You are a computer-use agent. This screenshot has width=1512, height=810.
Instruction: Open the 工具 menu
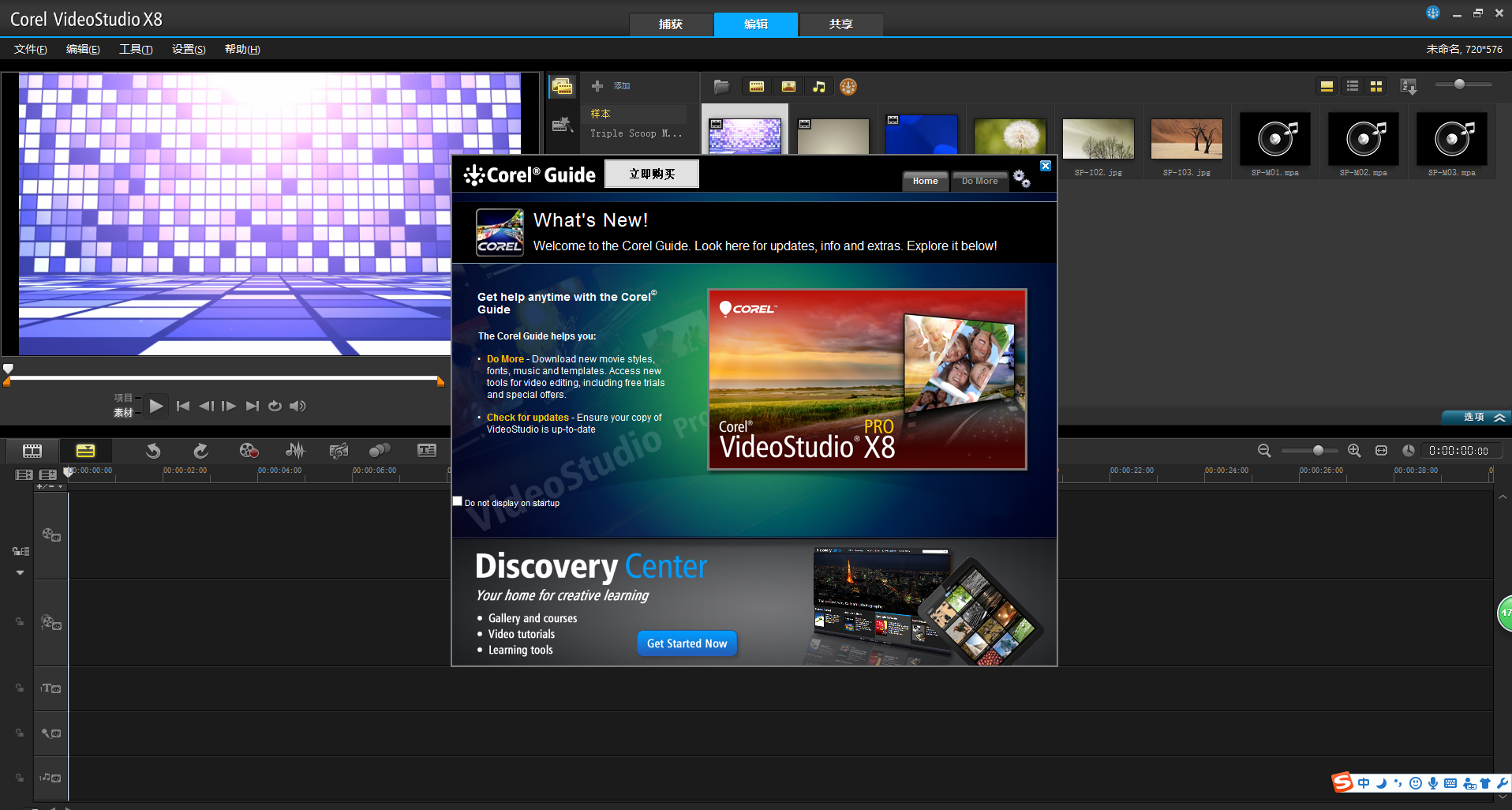point(136,49)
